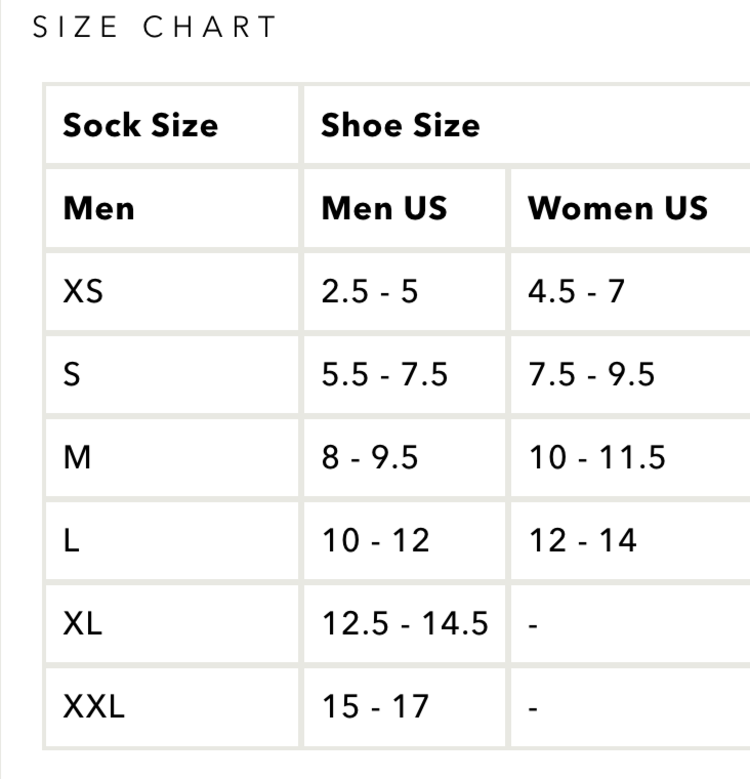
Task: Click the 12 - 14 women's shoe range
Action: [582, 540]
